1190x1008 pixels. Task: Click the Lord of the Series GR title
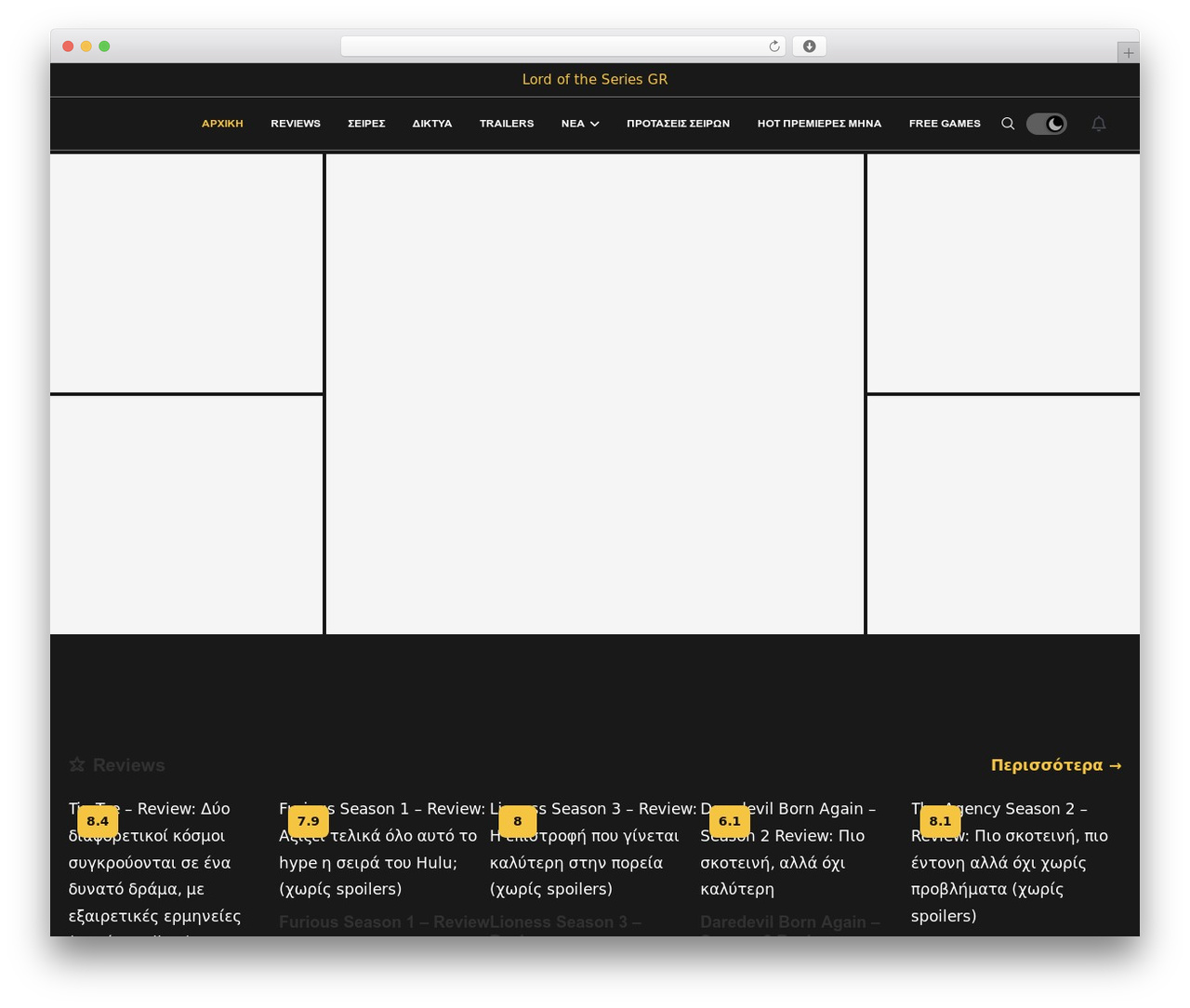pyautogui.click(x=595, y=79)
